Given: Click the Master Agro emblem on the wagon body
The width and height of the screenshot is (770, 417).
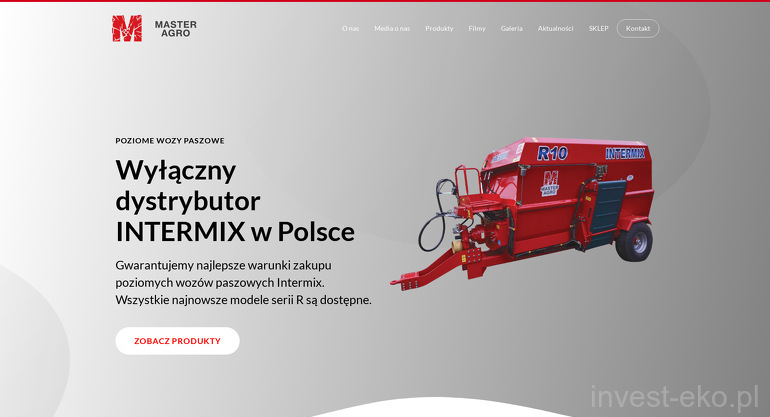Looking at the screenshot, I should click(550, 182).
